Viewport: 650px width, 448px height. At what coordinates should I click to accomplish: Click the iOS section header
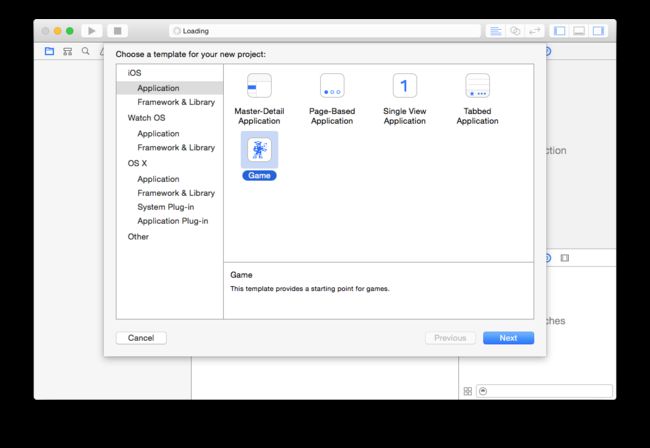[x=134, y=73]
